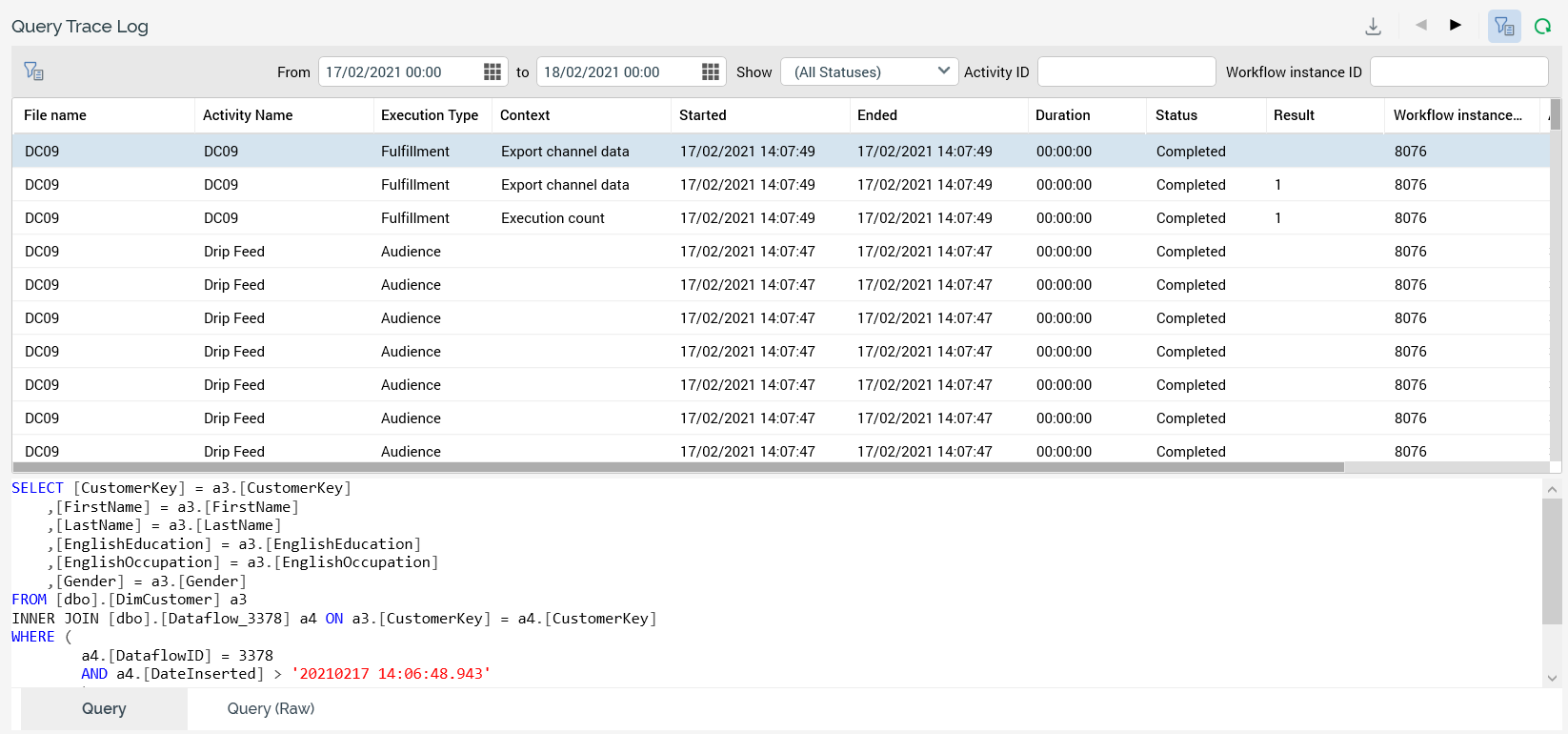Open the To date calendar picker
Screen dimensions: 1568x734
[x=710, y=72]
